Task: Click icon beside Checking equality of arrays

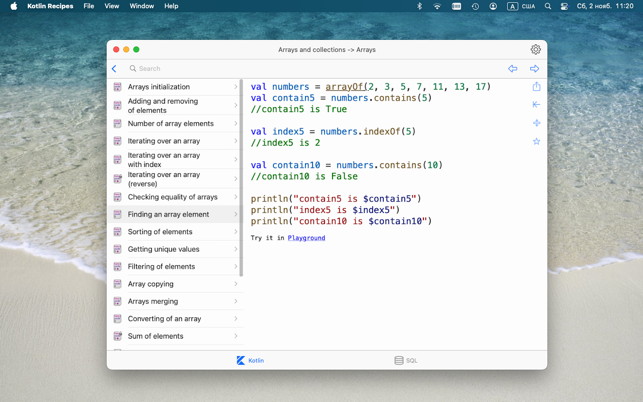Action: pyautogui.click(x=117, y=197)
